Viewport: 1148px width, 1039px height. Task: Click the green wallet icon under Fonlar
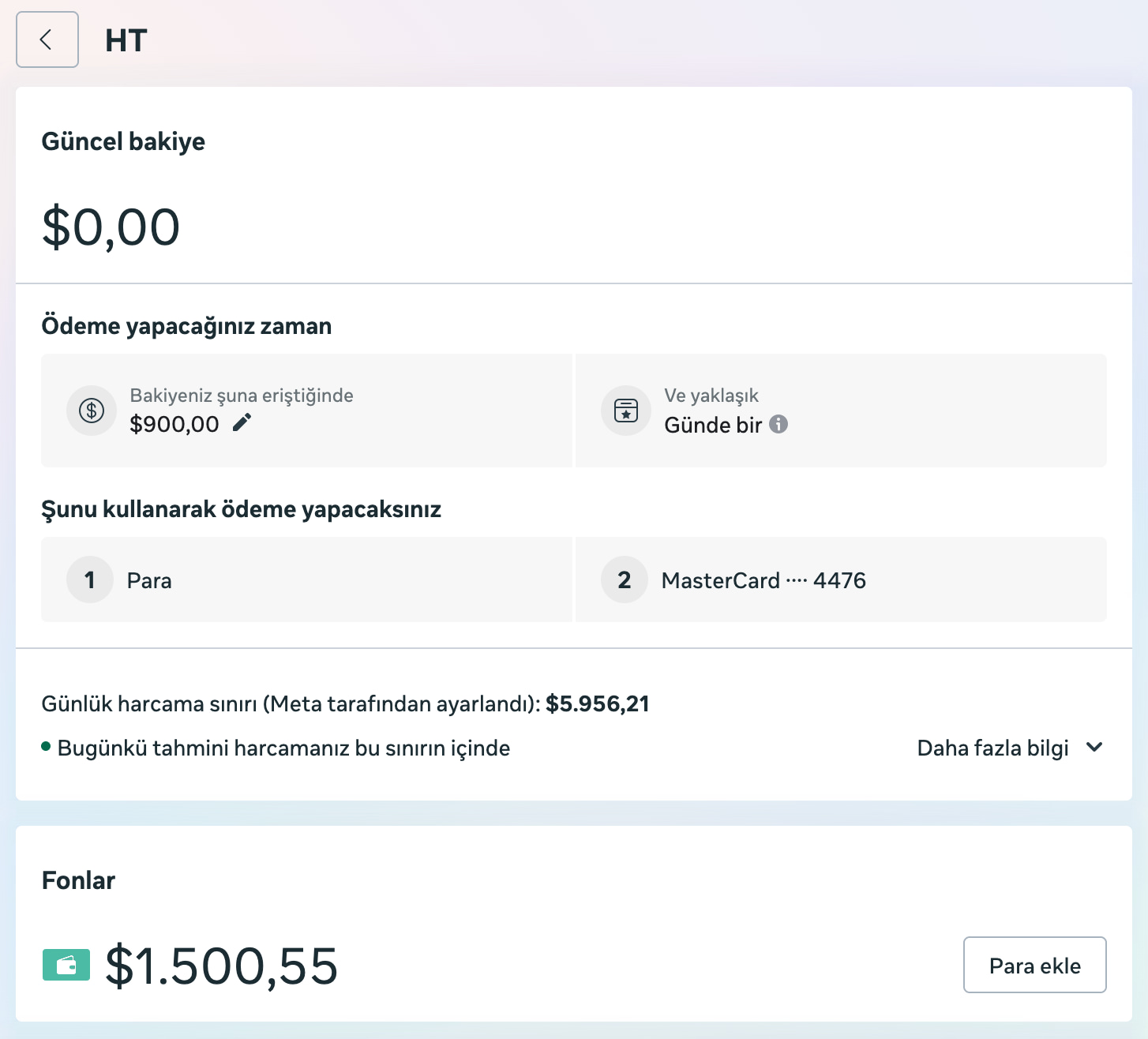(x=66, y=965)
